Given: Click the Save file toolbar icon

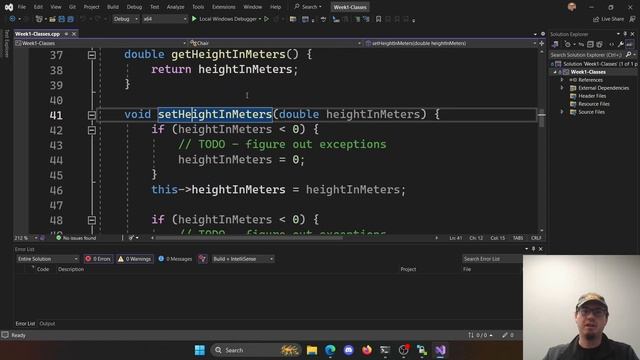Looking at the screenshot, I should [x=62, y=19].
